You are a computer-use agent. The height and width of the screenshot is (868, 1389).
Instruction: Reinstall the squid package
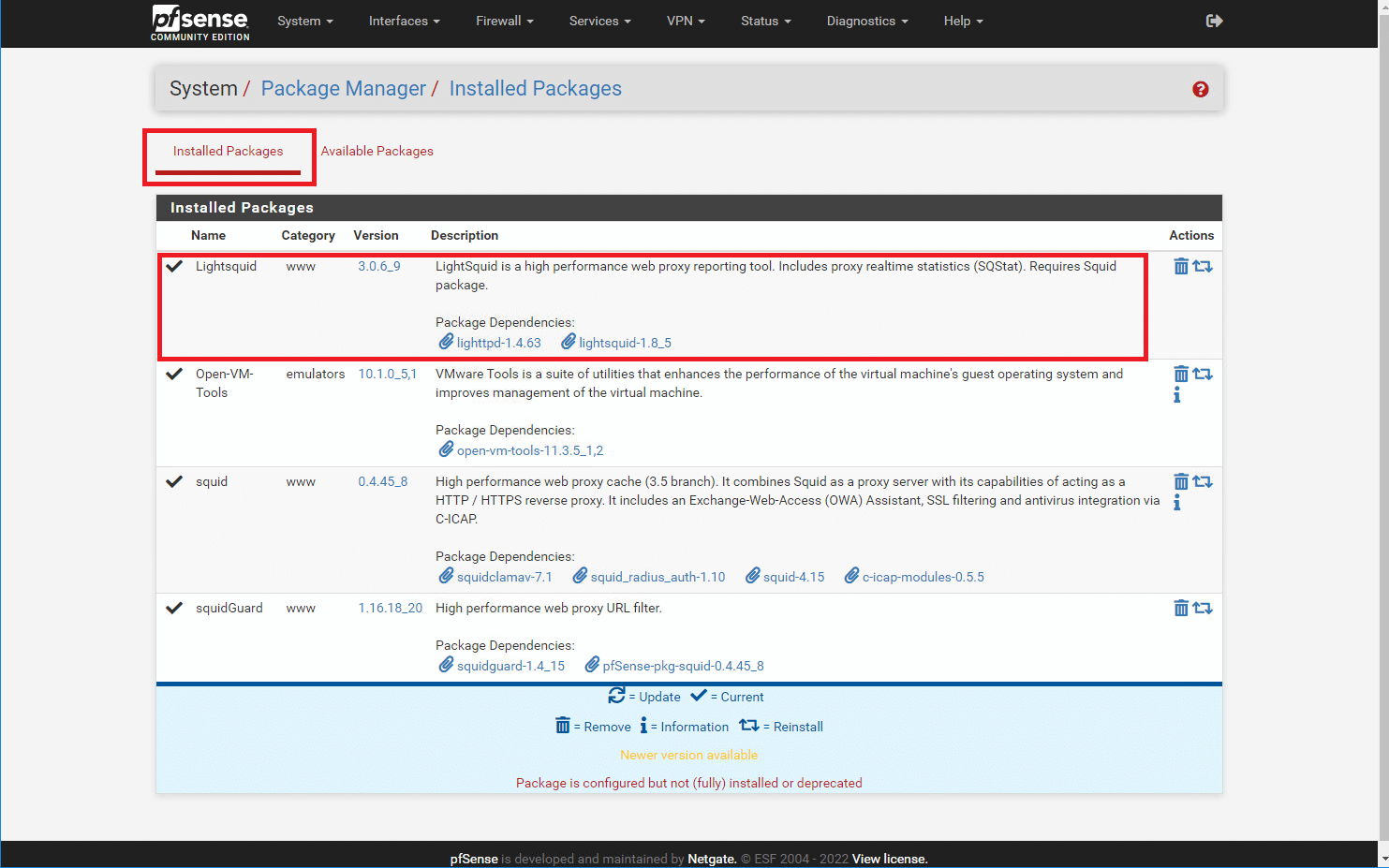[1203, 482]
